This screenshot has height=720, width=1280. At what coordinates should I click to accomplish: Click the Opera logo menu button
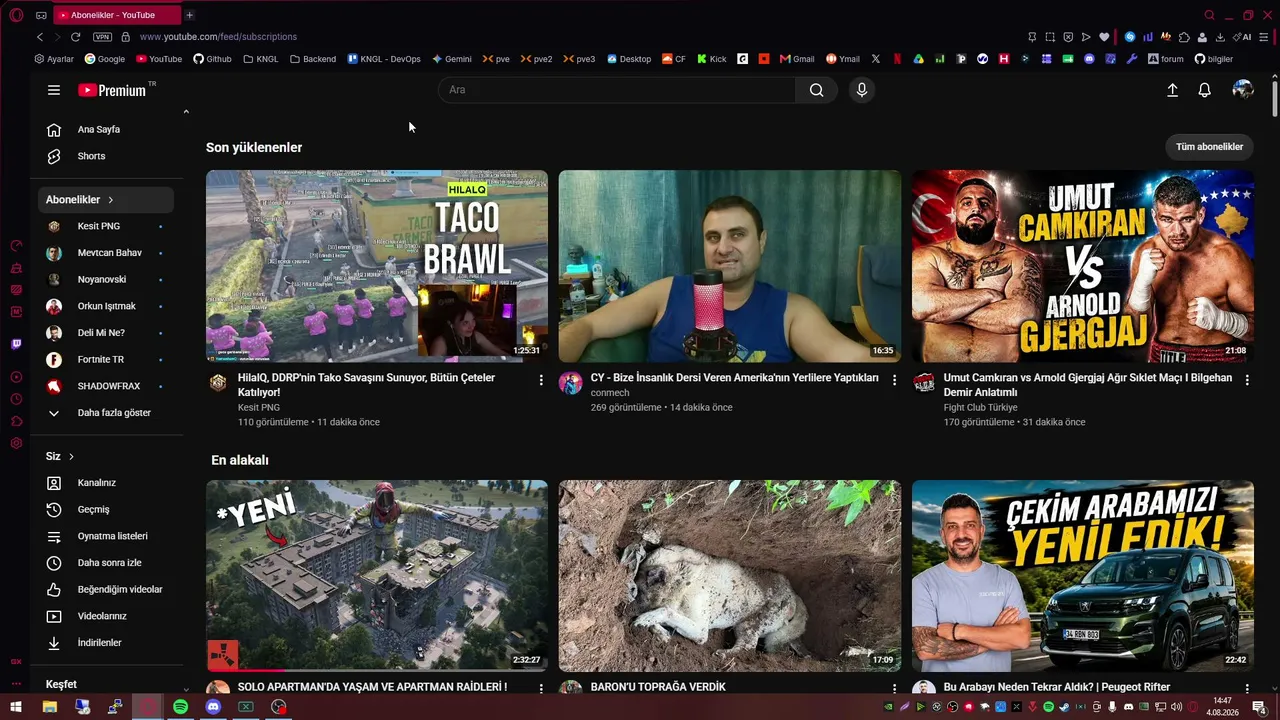pyautogui.click(x=16, y=15)
